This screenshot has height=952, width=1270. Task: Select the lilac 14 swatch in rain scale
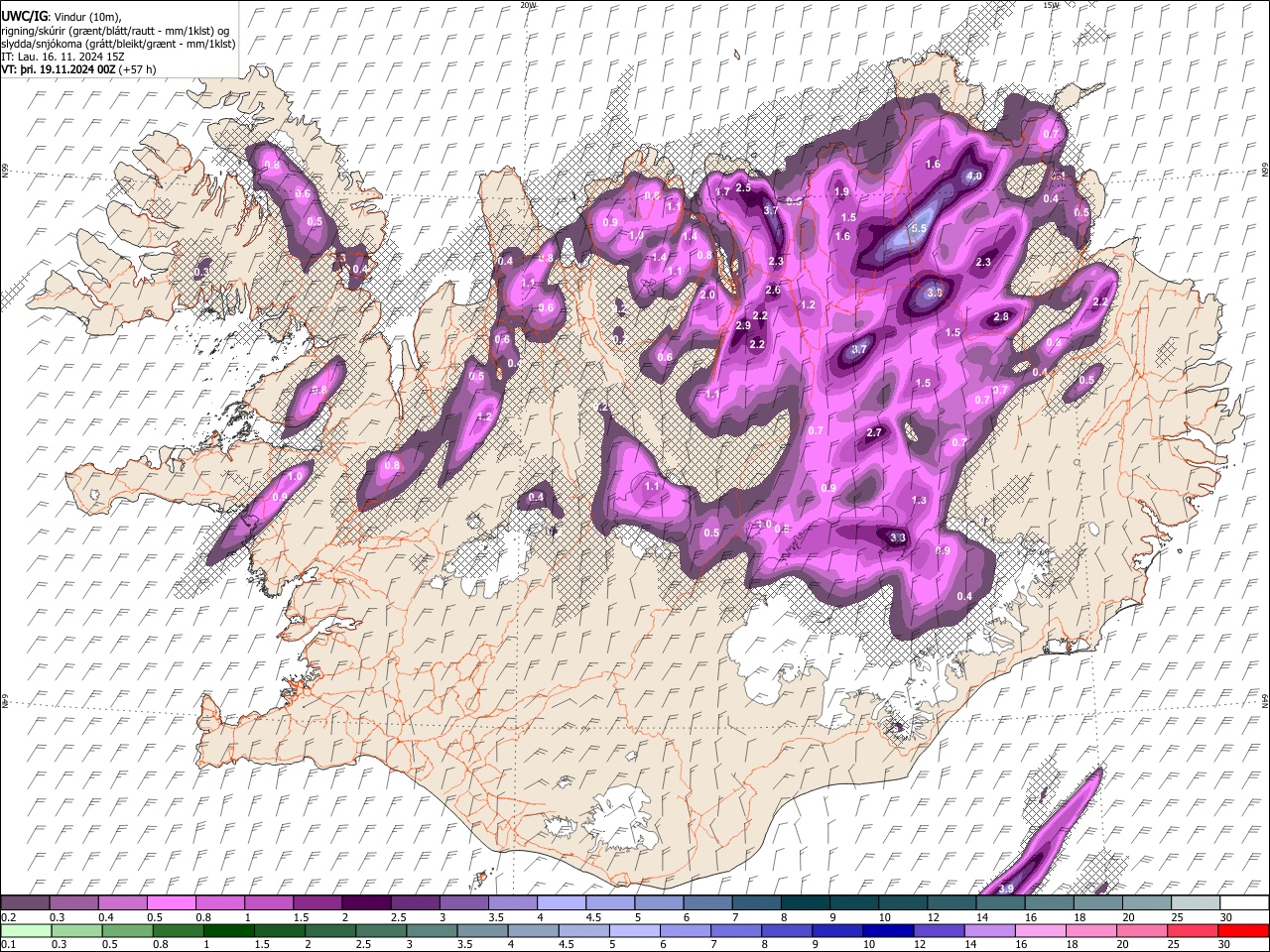pyautogui.click(x=989, y=930)
